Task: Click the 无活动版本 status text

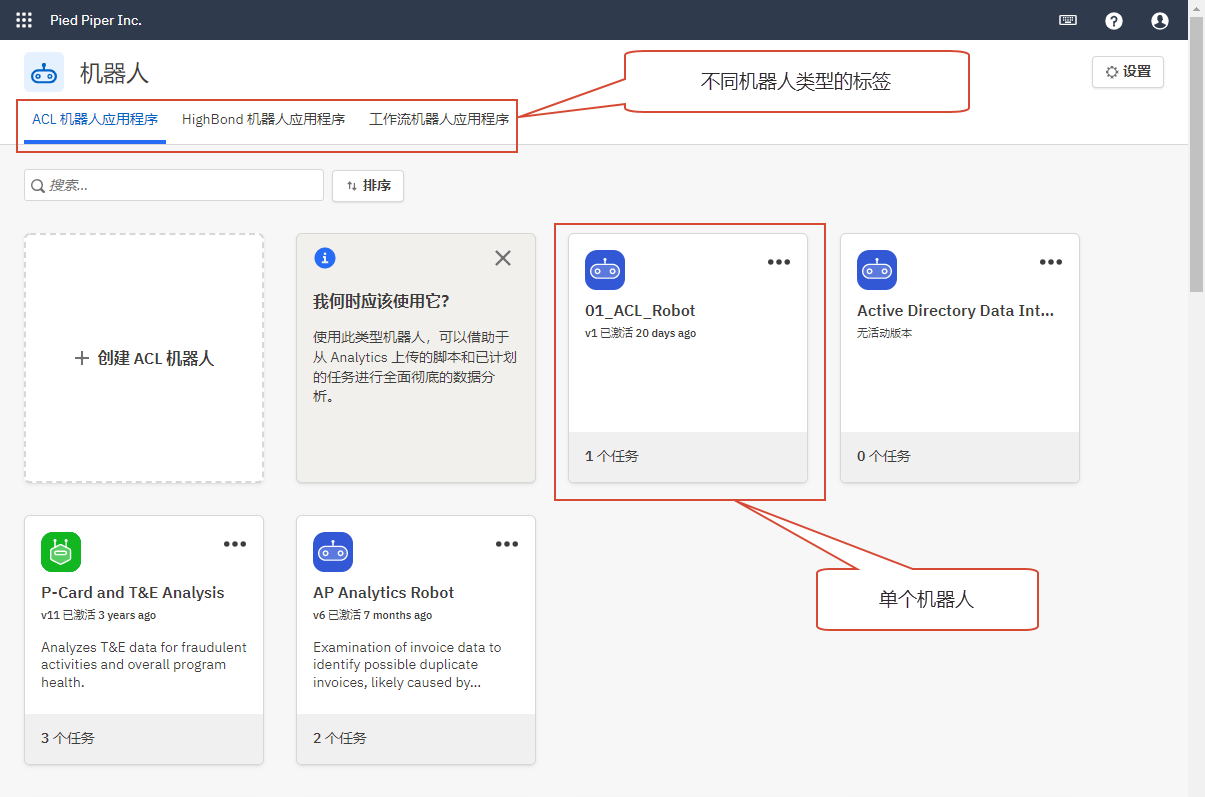Action: 885,333
